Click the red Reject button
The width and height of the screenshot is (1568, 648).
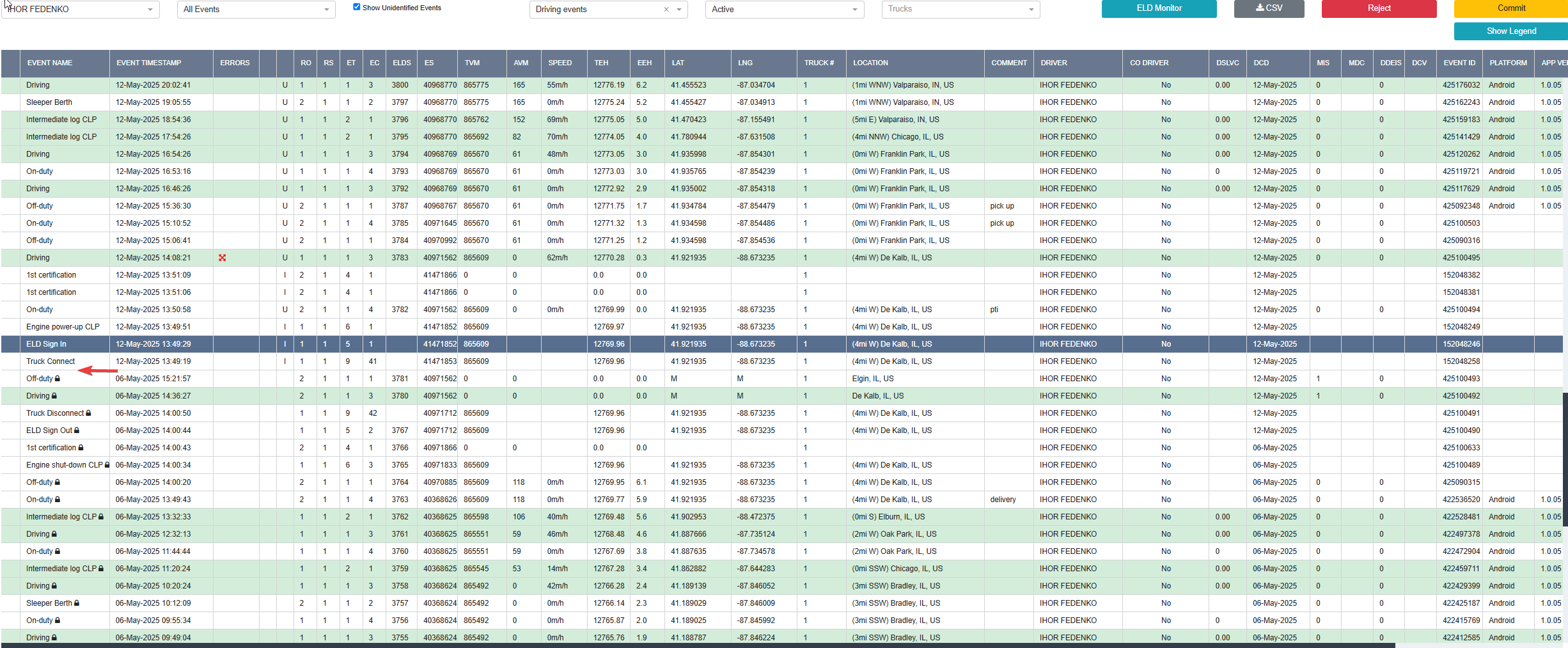pos(1379,8)
